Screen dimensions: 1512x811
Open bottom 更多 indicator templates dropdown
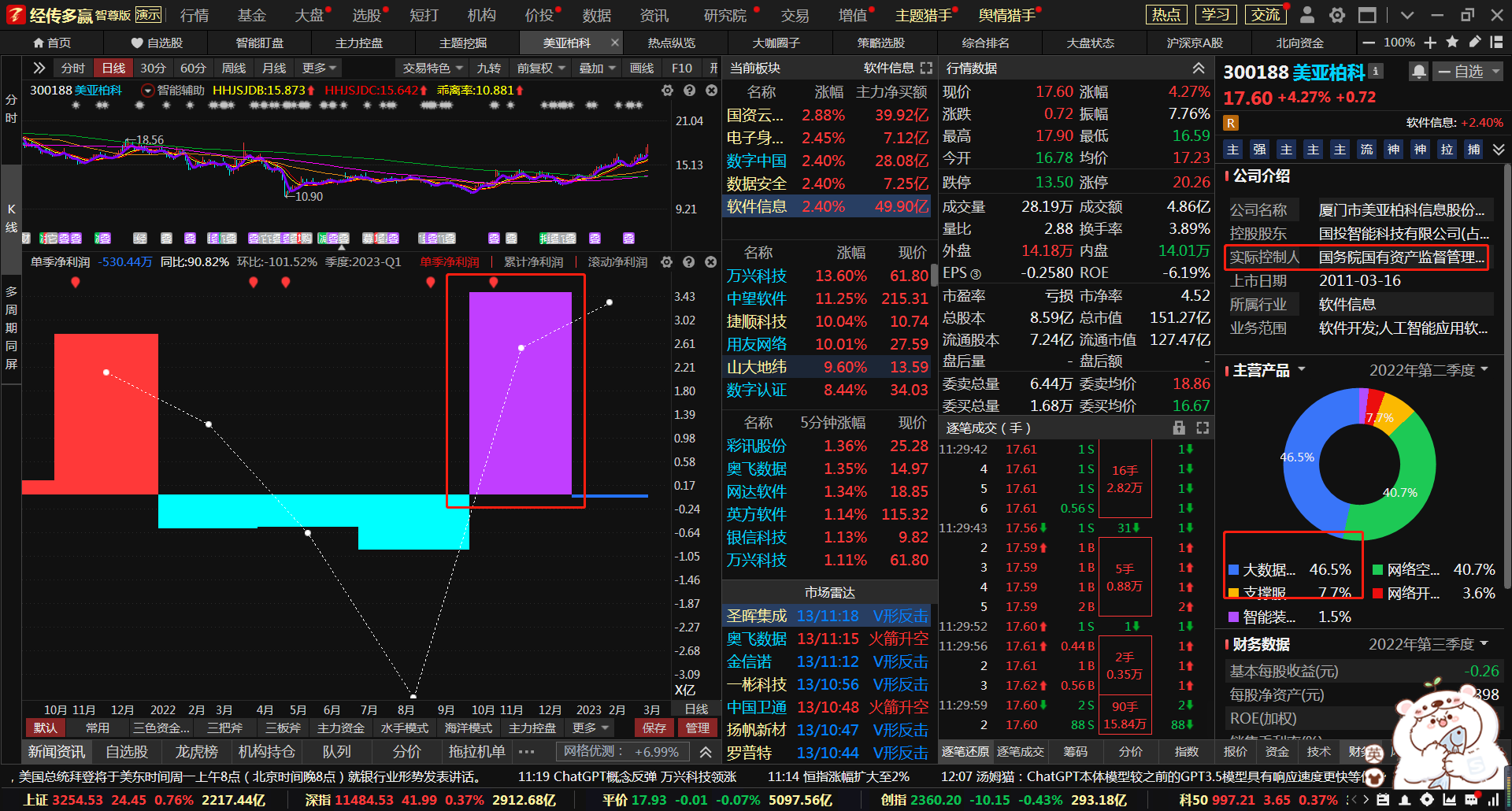tap(591, 728)
